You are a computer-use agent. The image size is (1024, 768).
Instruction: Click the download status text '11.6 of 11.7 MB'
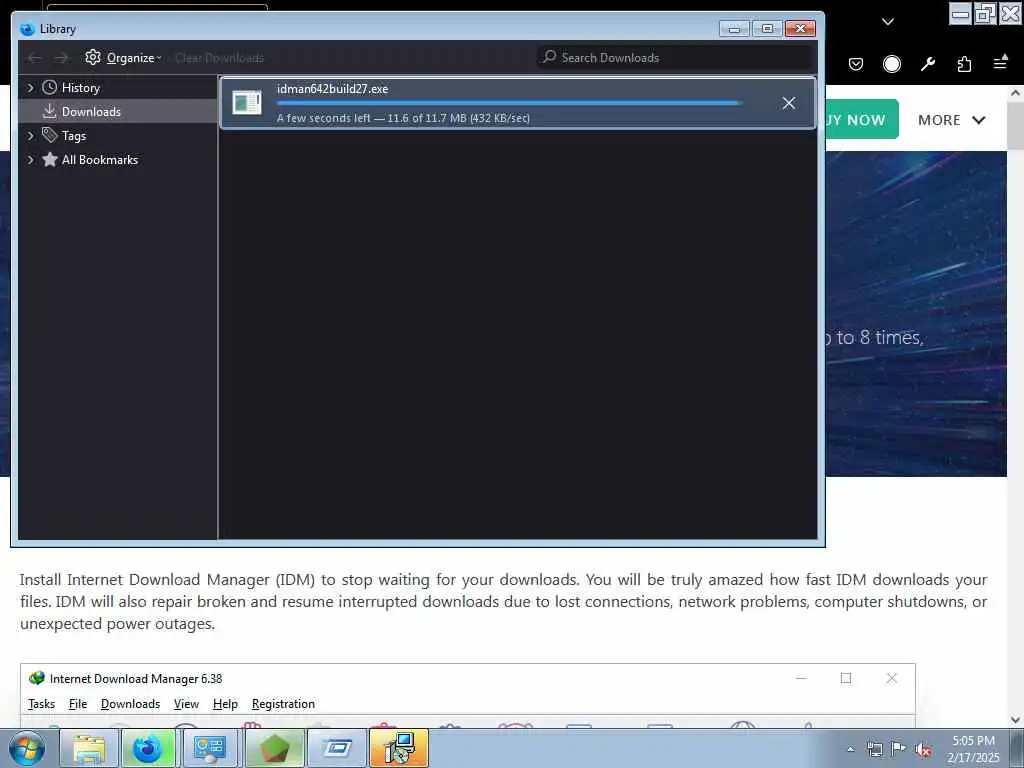[427, 118]
